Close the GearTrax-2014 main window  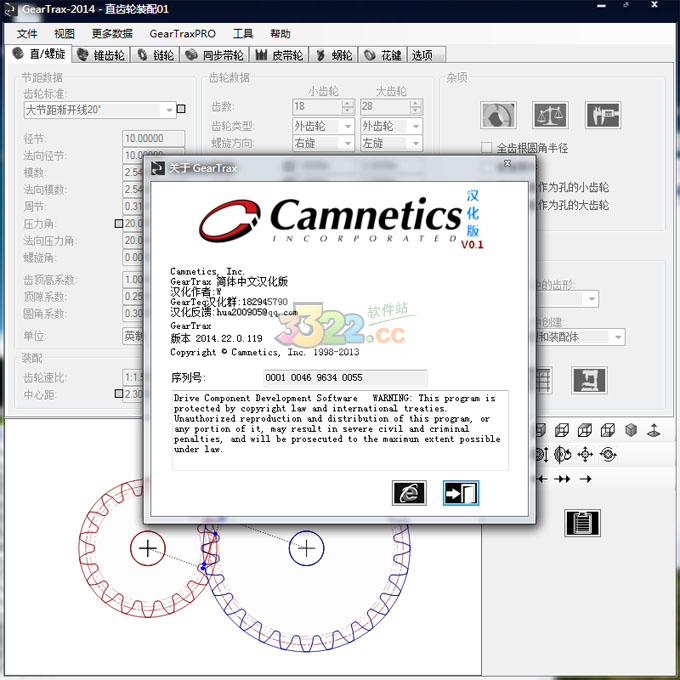(x=654, y=5)
